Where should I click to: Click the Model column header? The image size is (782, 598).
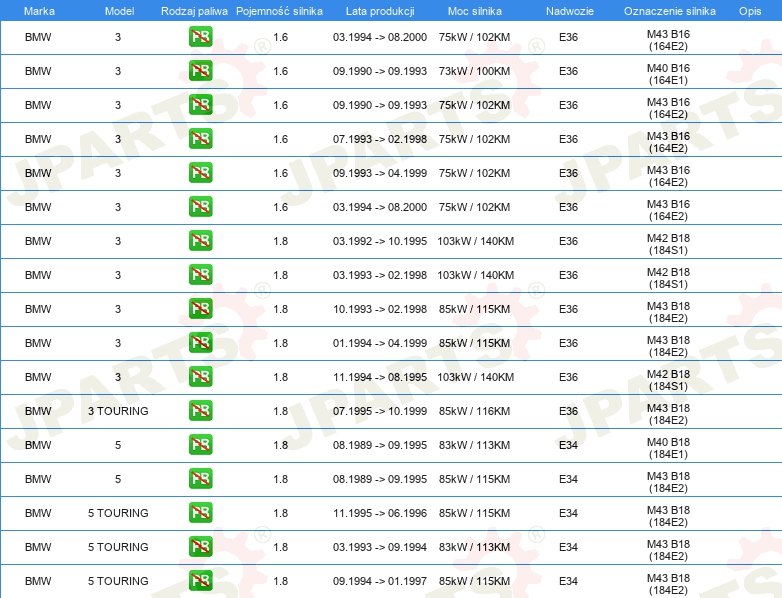[x=119, y=11]
